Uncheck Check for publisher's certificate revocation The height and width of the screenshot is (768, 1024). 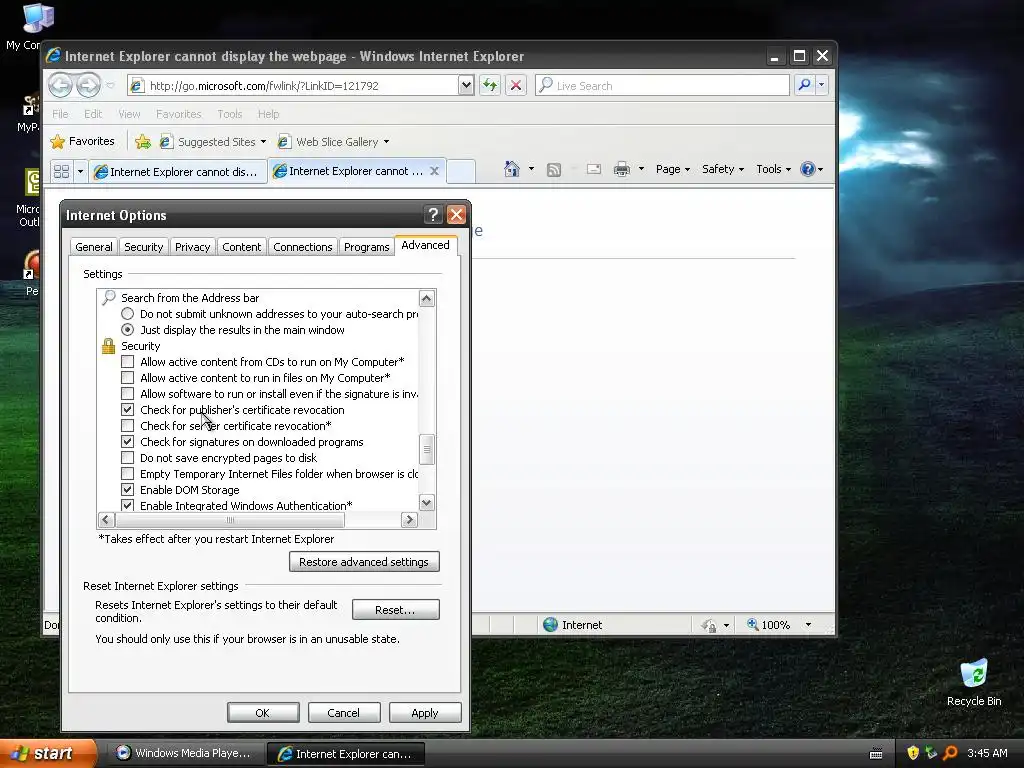(127, 409)
